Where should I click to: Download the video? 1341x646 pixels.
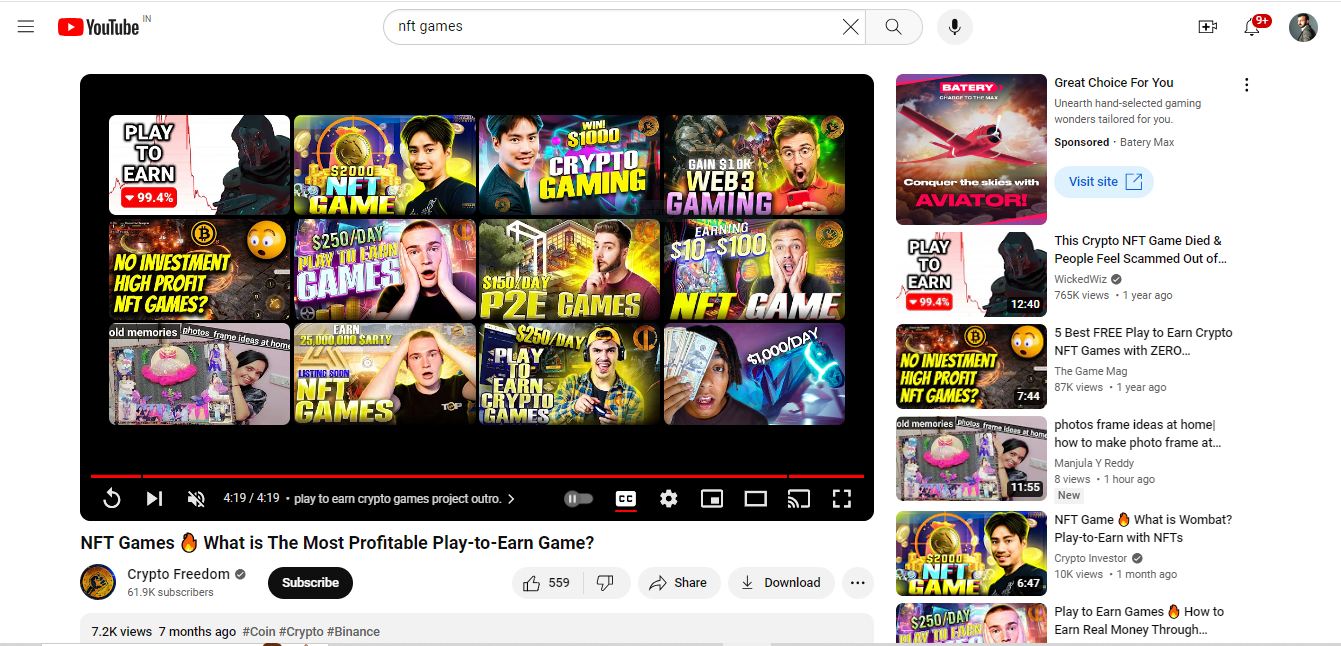(781, 582)
